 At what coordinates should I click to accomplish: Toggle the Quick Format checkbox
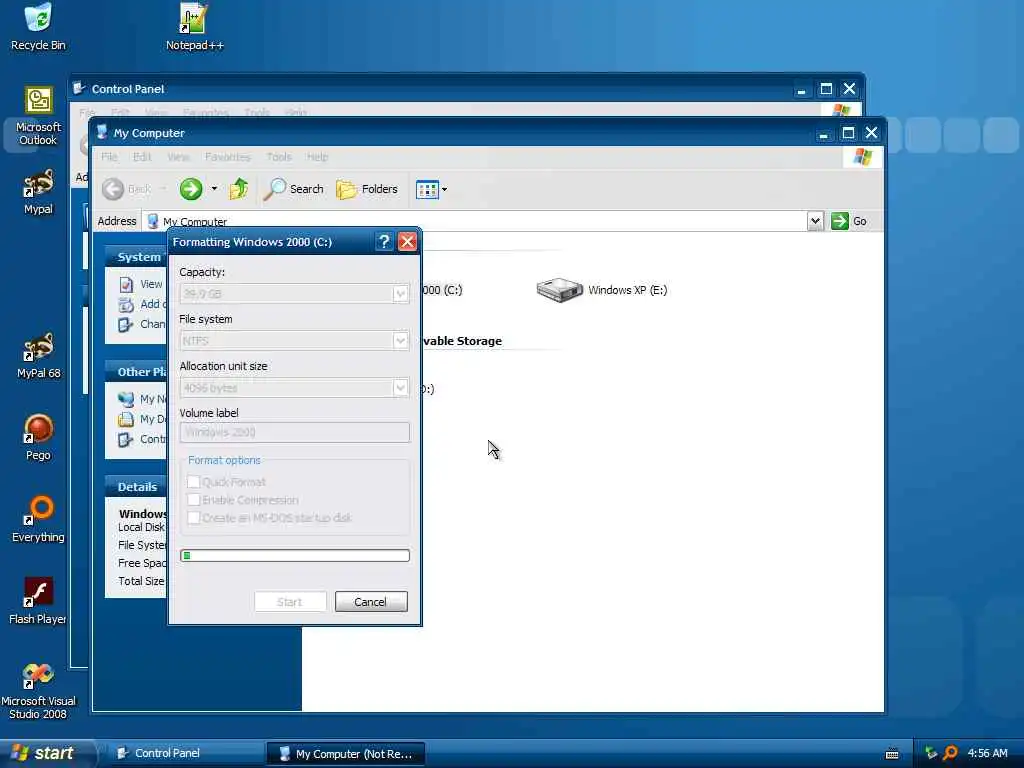coord(193,482)
